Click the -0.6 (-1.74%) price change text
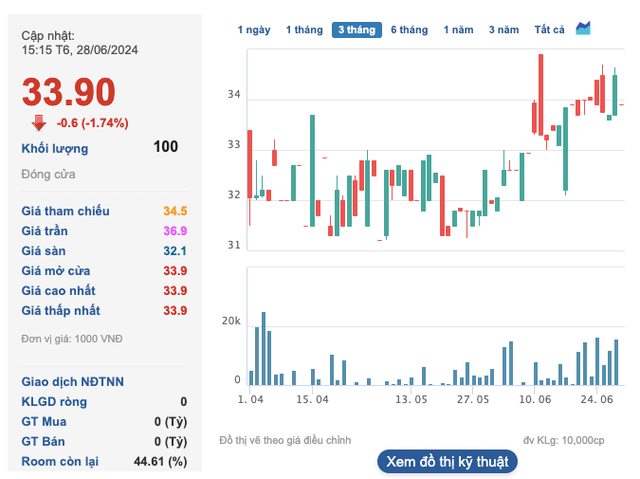The height and width of the screenshot is (479, 640). (92, 123)
